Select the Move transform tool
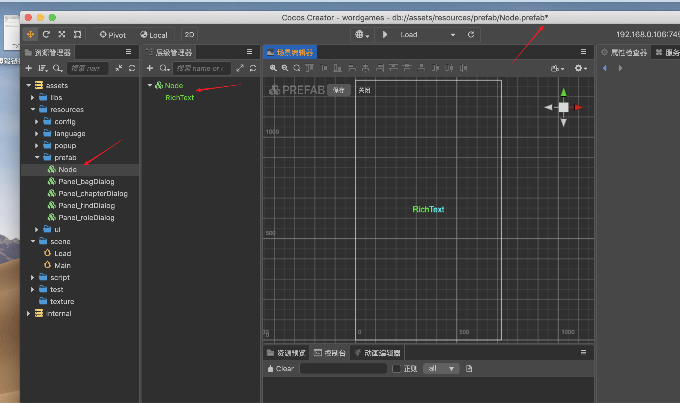Screen dimensions: 680x404 click(31, 34)
